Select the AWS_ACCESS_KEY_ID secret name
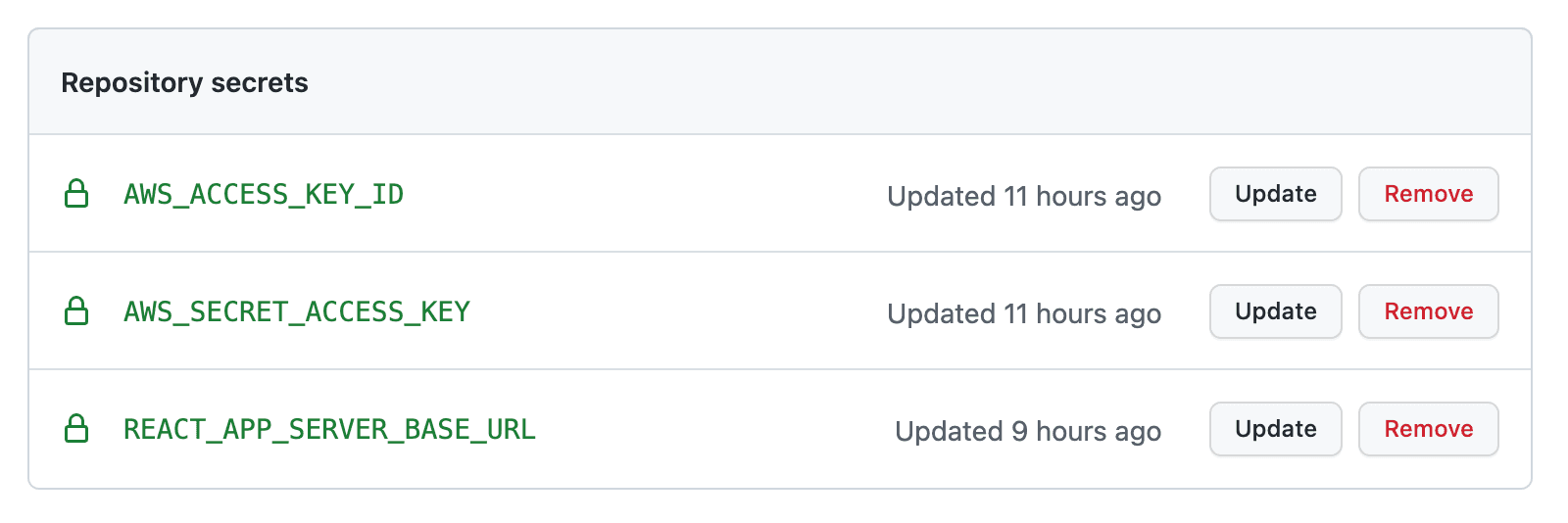This screenshot has height=523, width=1568. [264, 194]
